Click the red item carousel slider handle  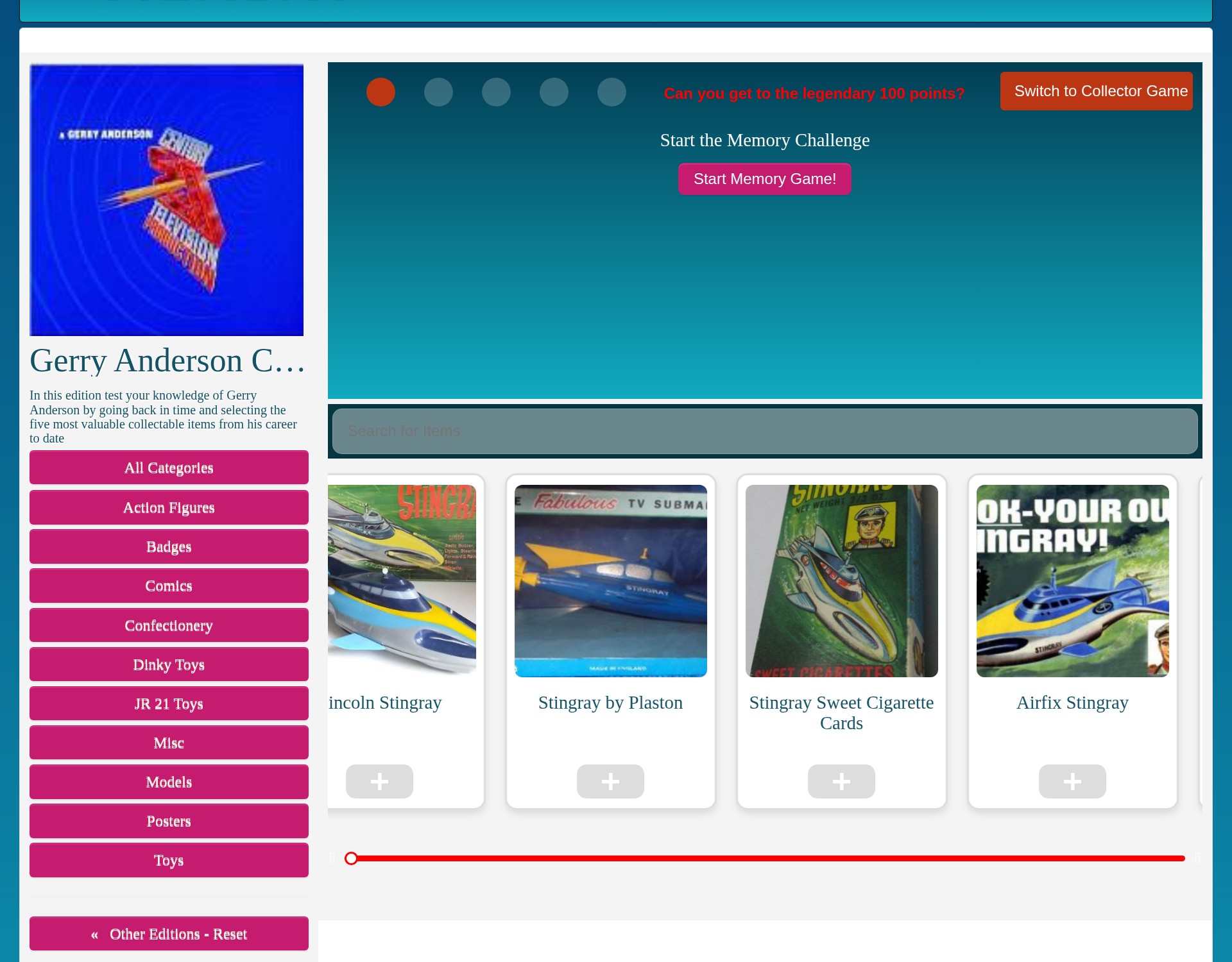pos(351,858)
